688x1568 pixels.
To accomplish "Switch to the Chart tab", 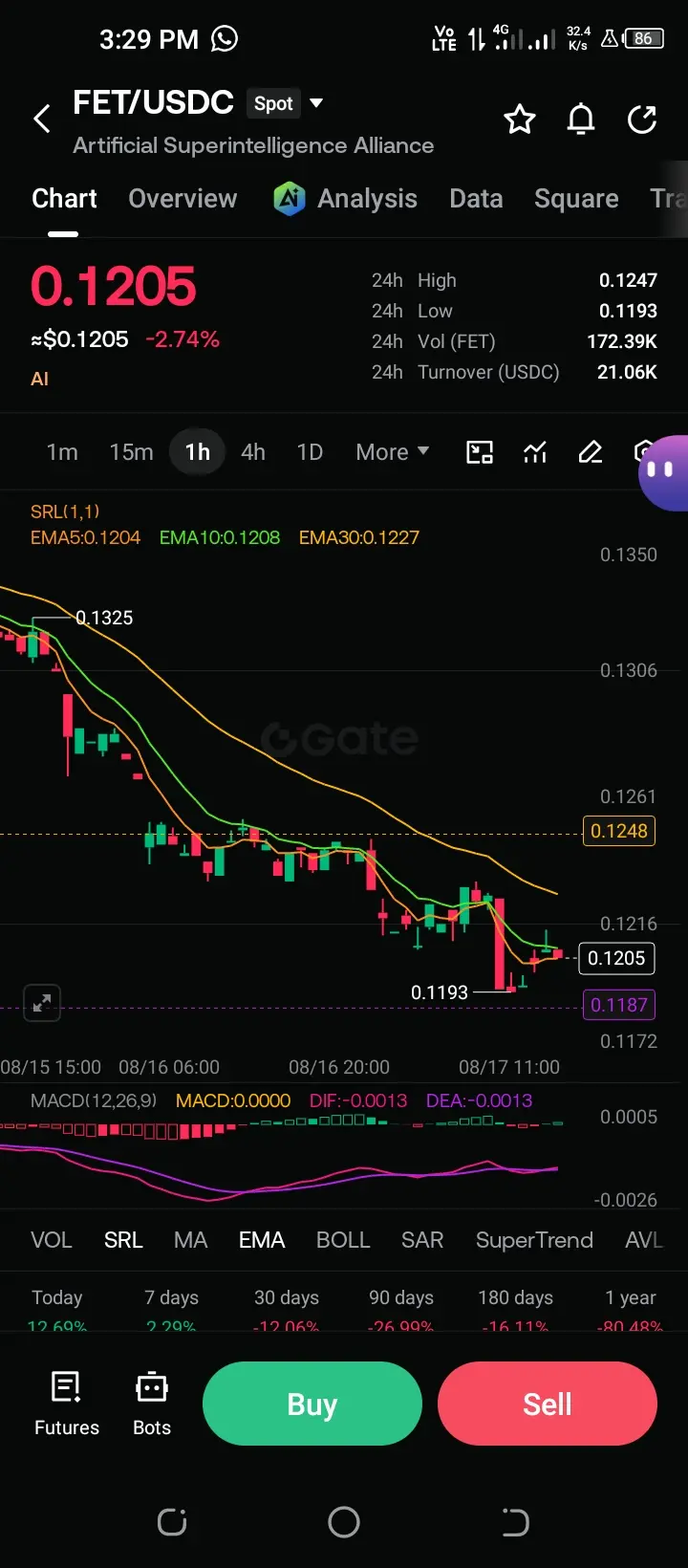I will [64, 199].
